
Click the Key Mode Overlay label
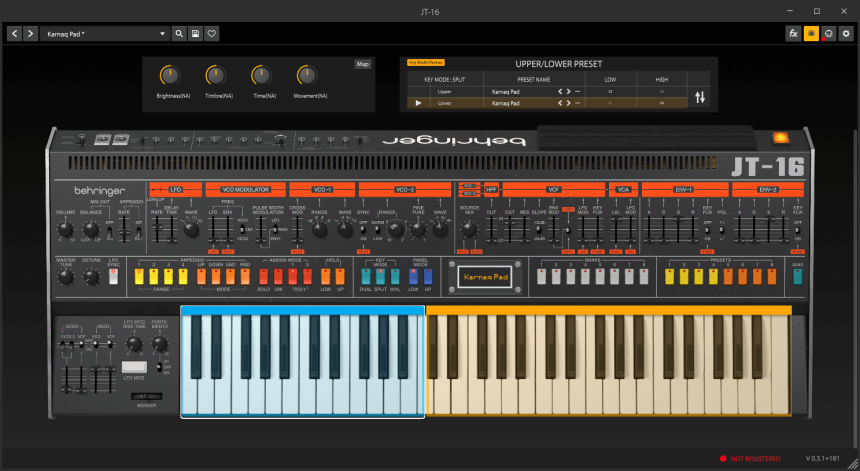426,63
